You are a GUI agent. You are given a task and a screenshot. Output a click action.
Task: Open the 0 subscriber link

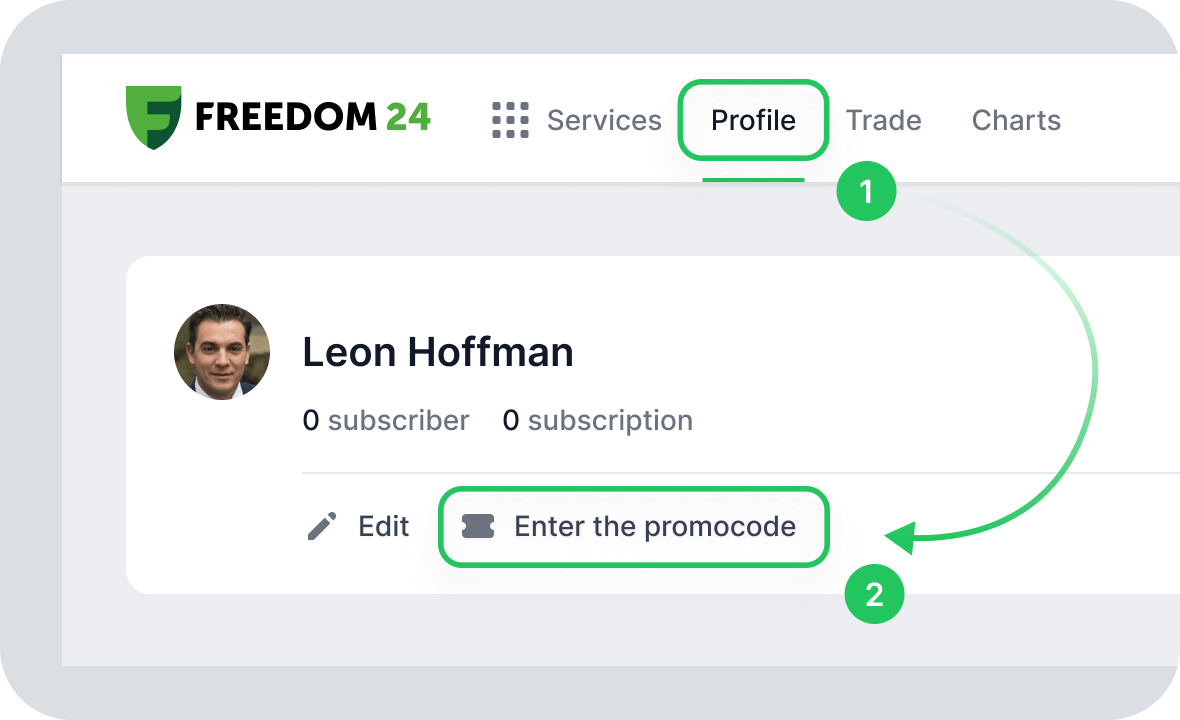pos(386,420)
